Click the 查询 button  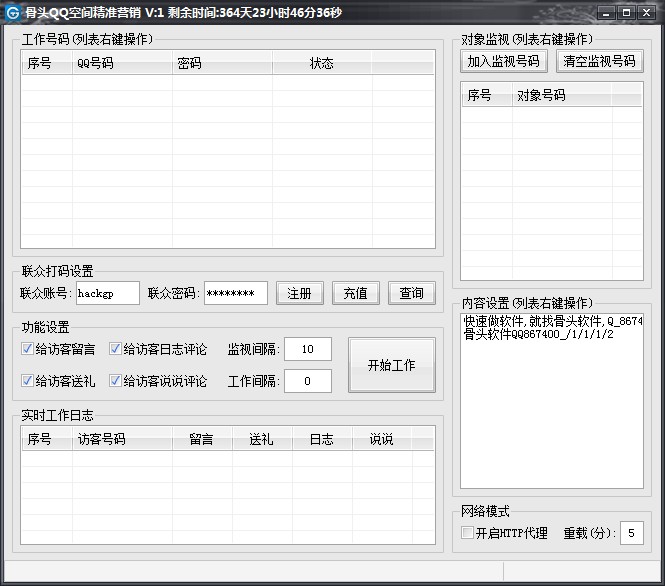pos(411,293)
